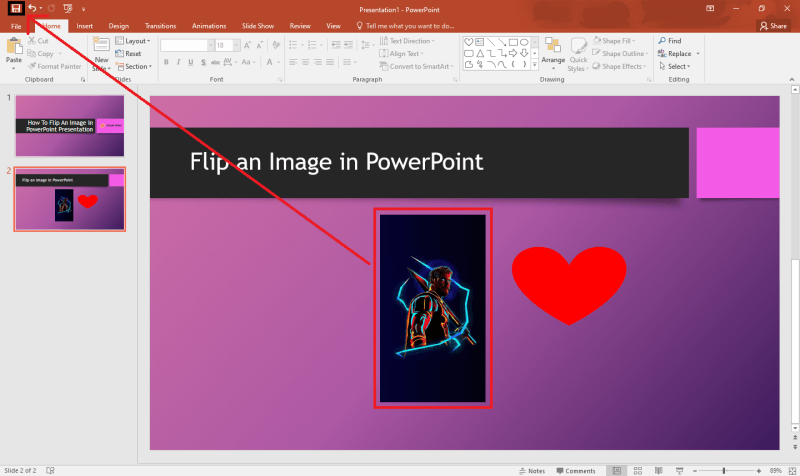Fit slide to current window icon
Screen dimensions: 800x476
[791, 470]
